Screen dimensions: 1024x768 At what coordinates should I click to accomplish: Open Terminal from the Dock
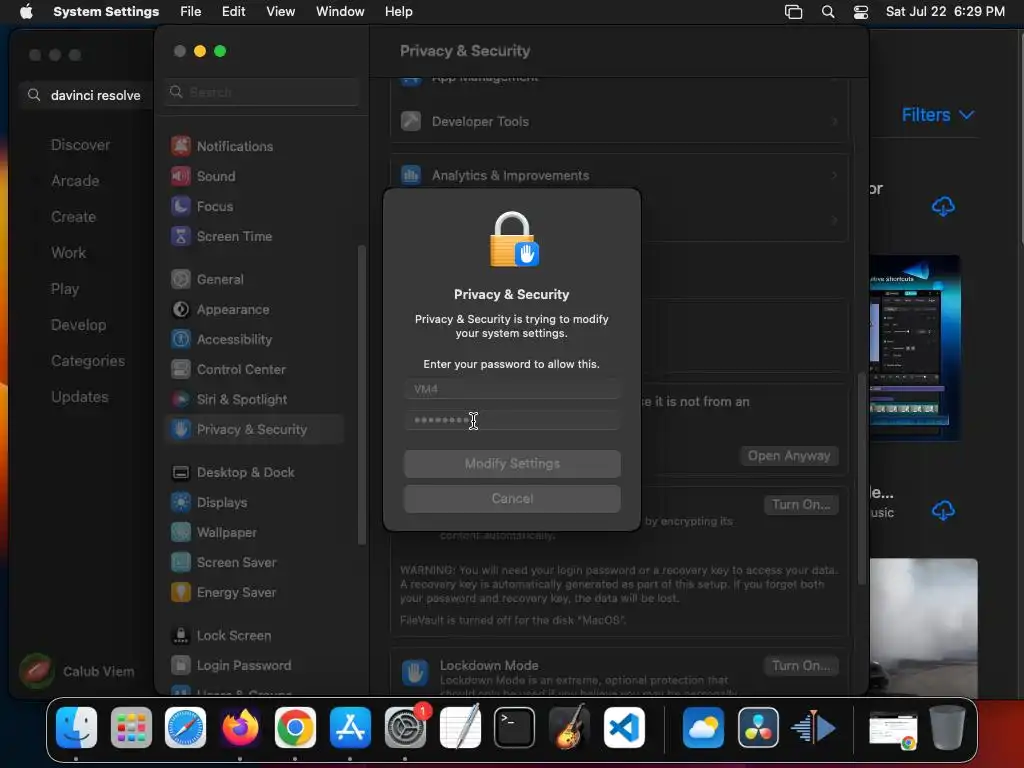(514, 728)
